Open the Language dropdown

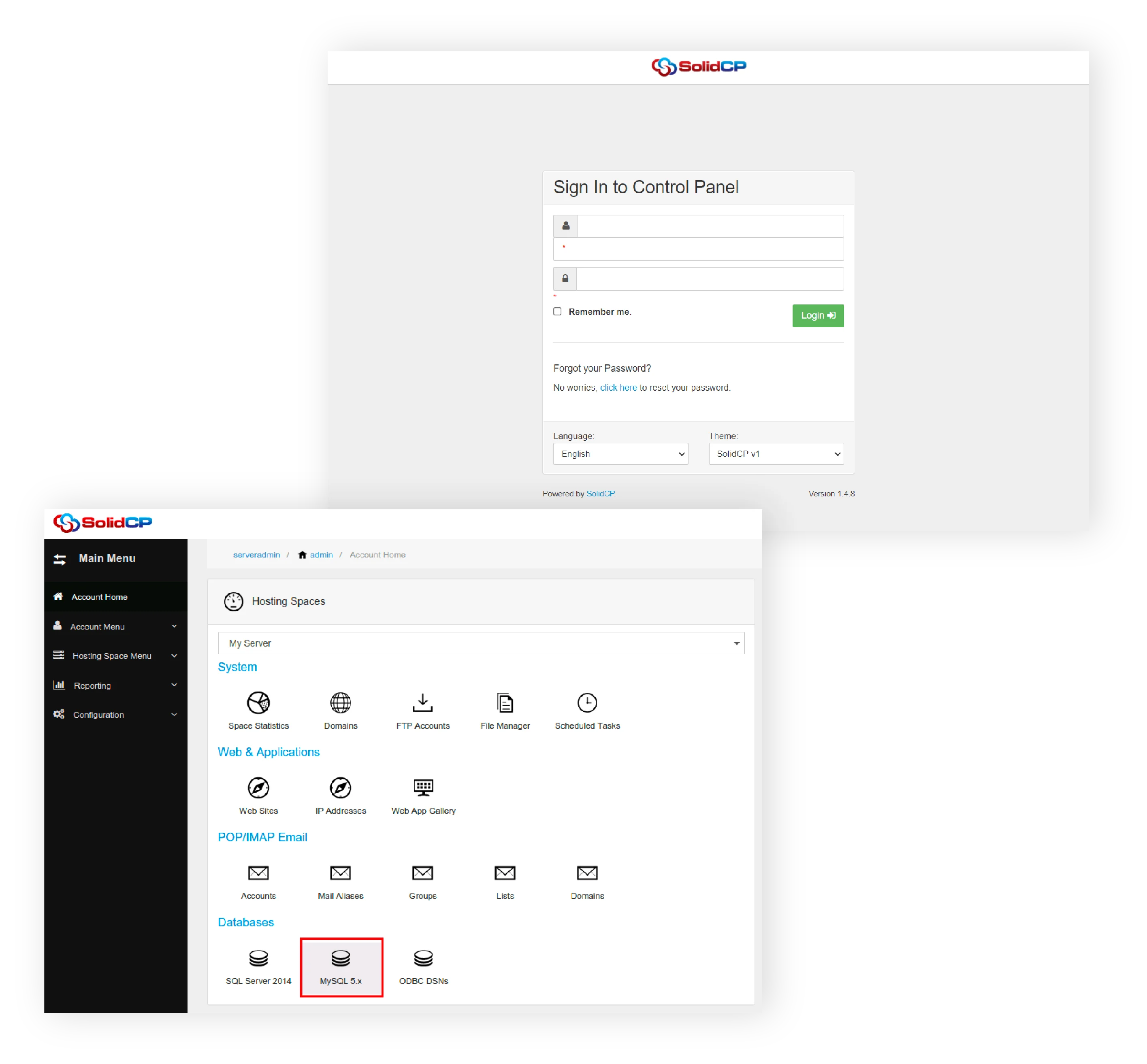tap(620, 454)
